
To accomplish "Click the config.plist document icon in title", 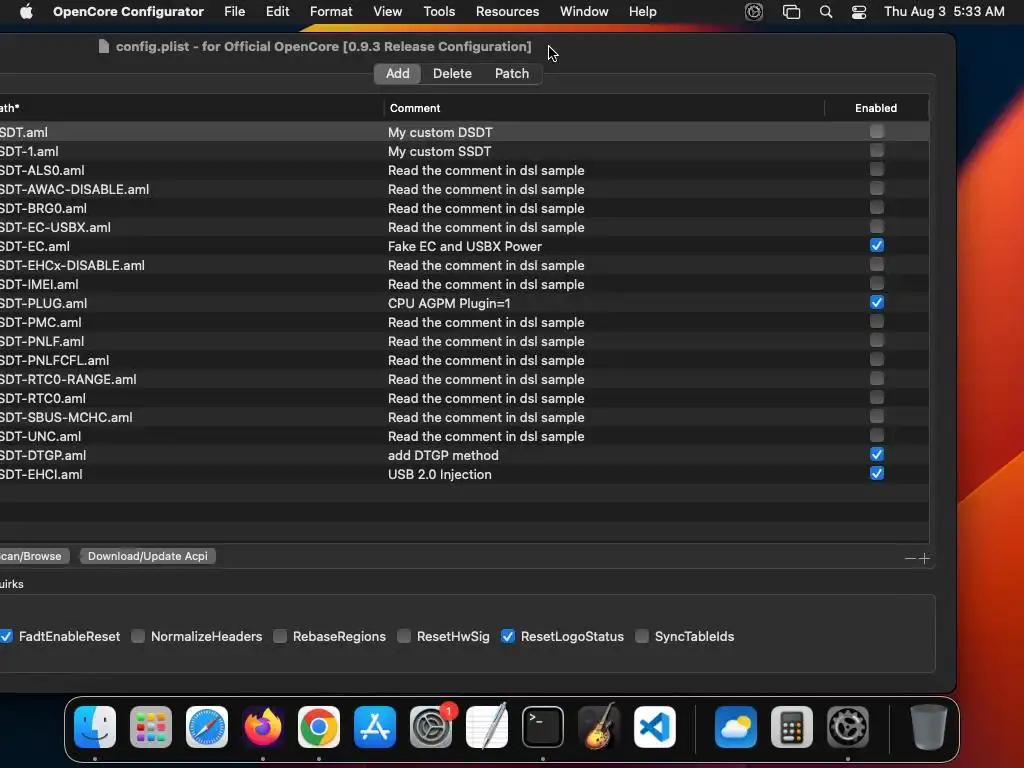I will tap(103, 46).
